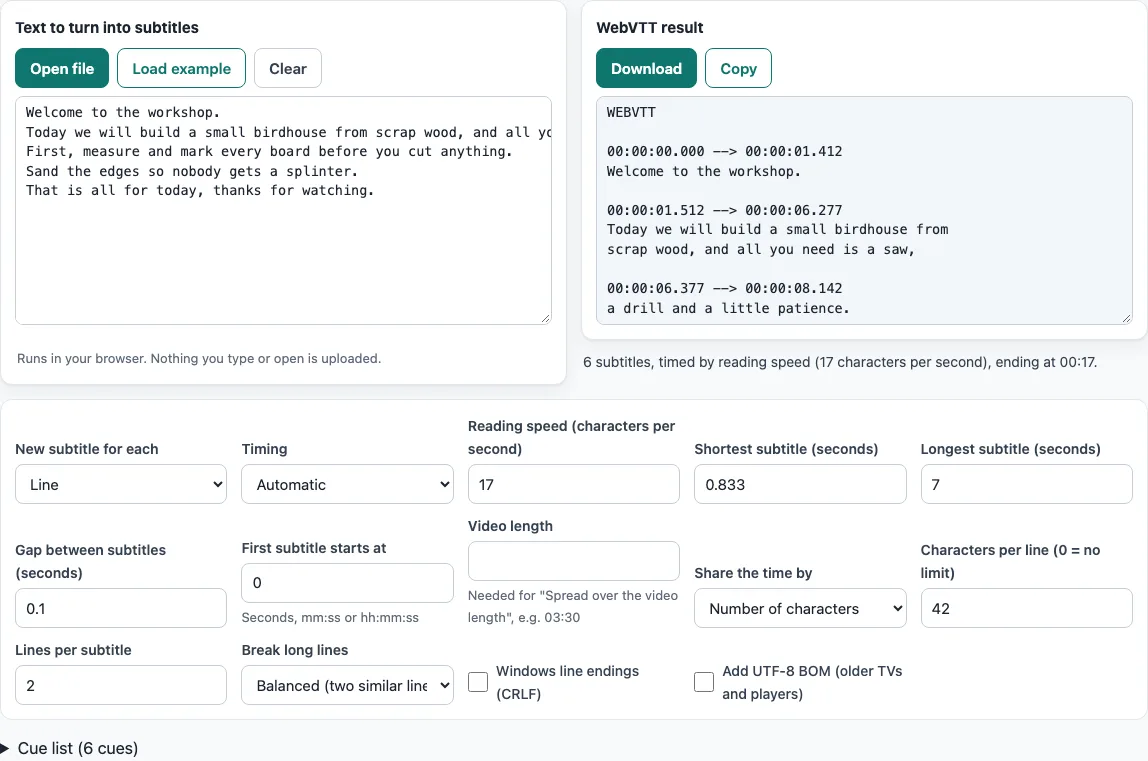
Task: Click the Open file button
Action: (x=62, y=68)
